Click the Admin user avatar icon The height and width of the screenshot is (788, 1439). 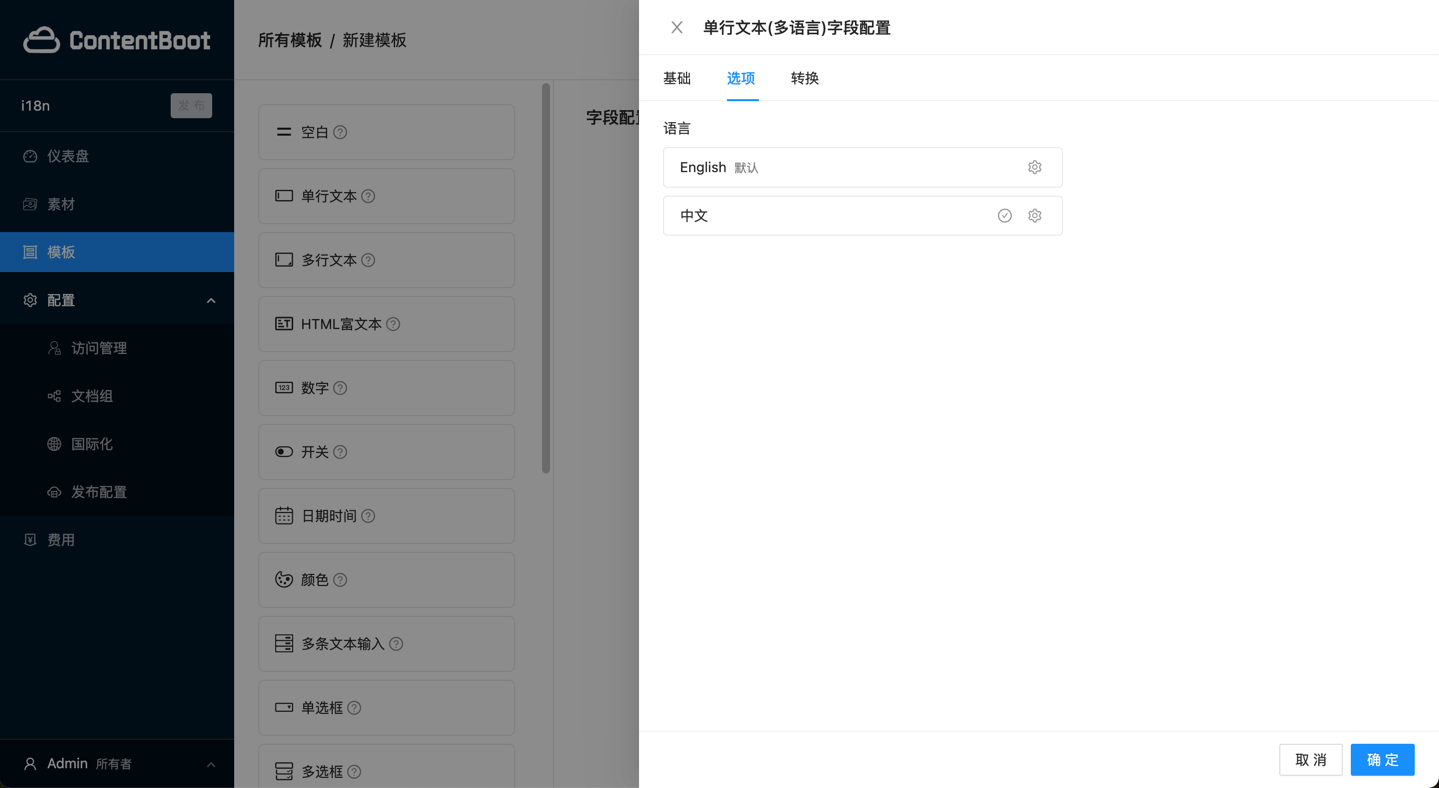(x=30, y=764)
